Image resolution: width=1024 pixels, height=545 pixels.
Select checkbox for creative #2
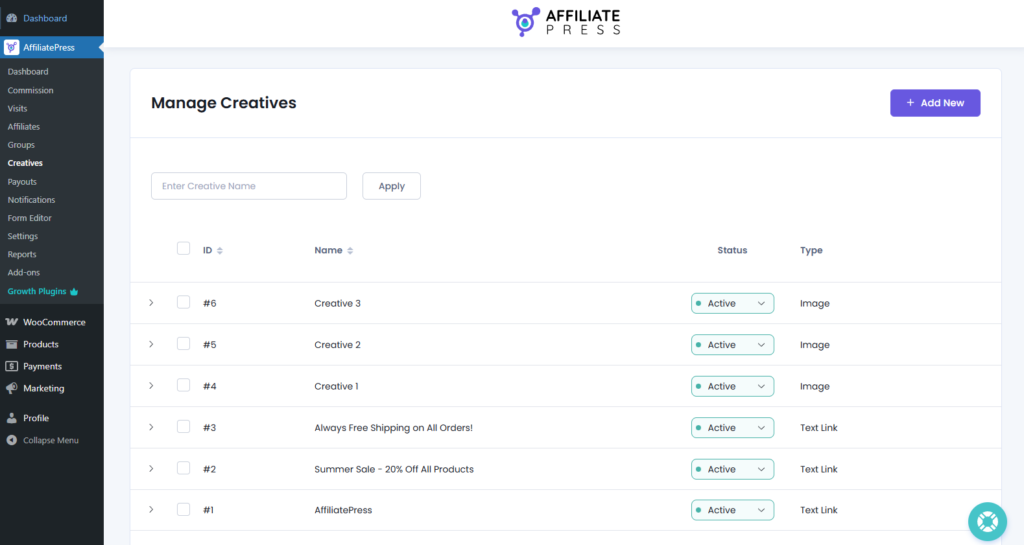pos(184,468)
